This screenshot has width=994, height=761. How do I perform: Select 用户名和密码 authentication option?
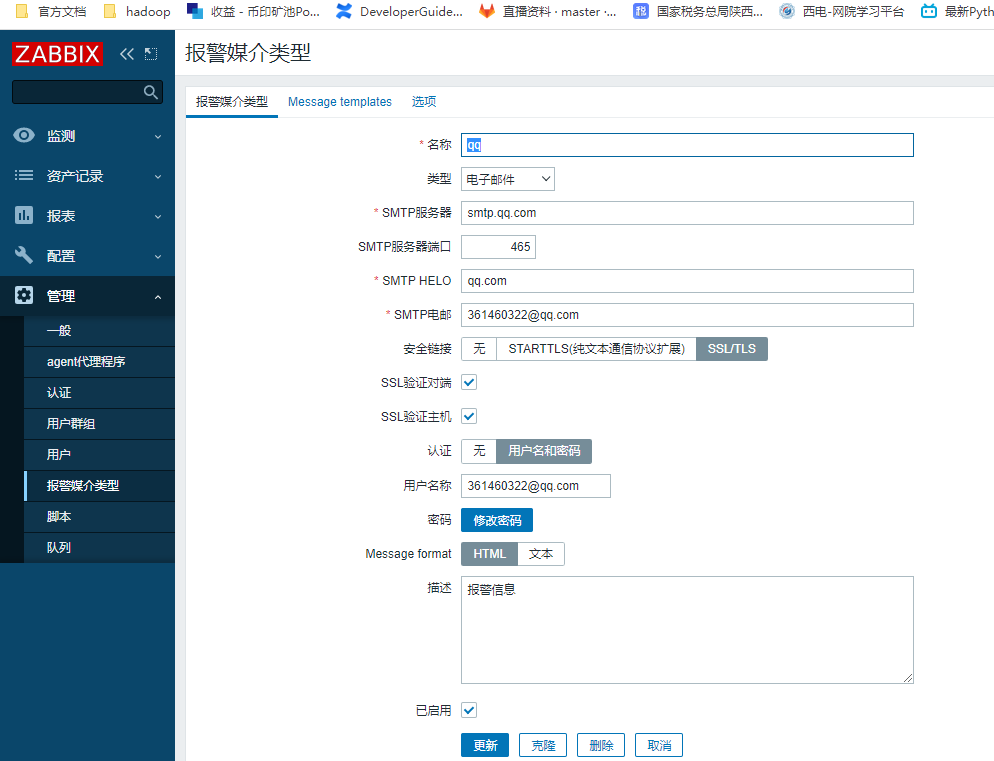[544, 451]
